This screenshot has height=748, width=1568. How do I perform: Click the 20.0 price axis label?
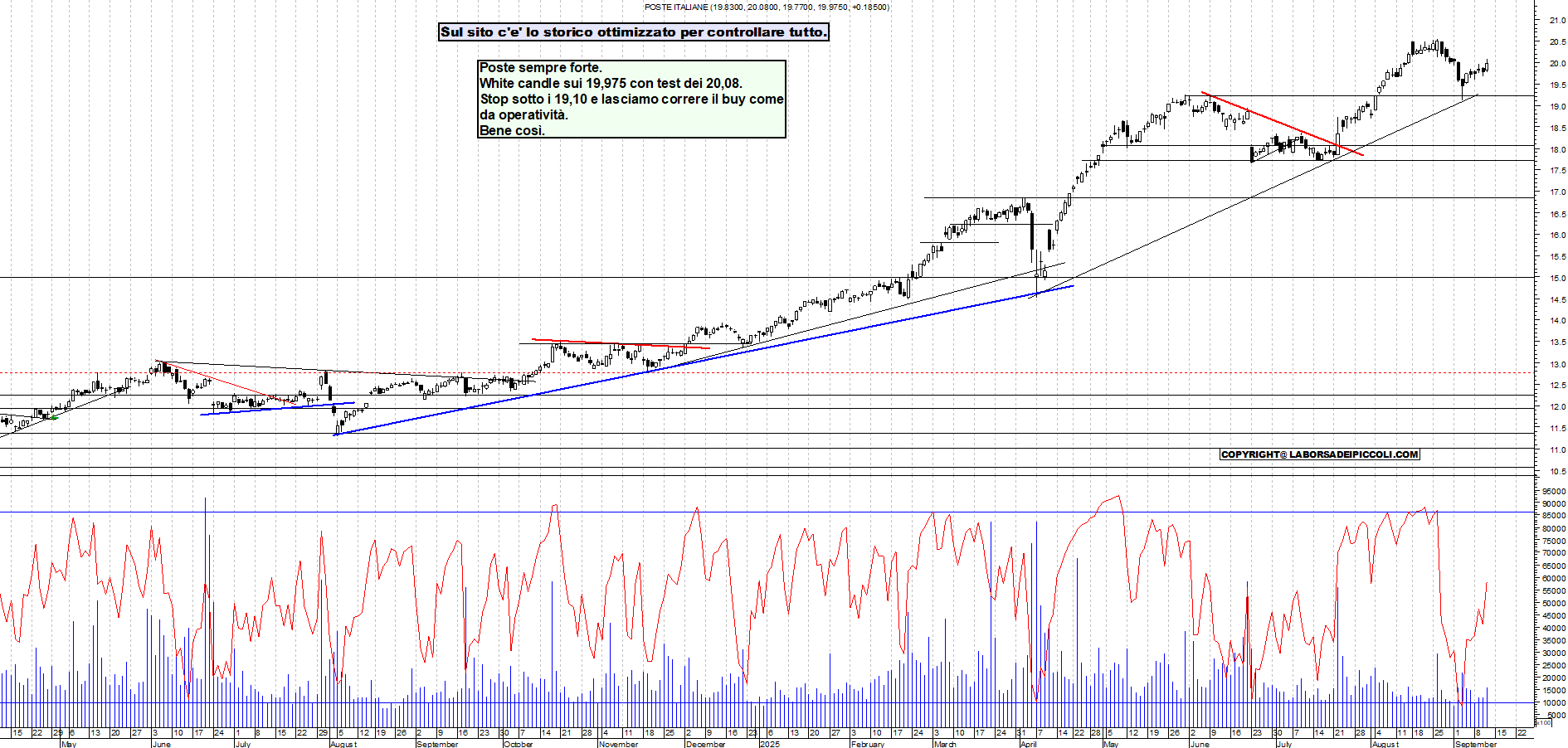(1557, 64)
